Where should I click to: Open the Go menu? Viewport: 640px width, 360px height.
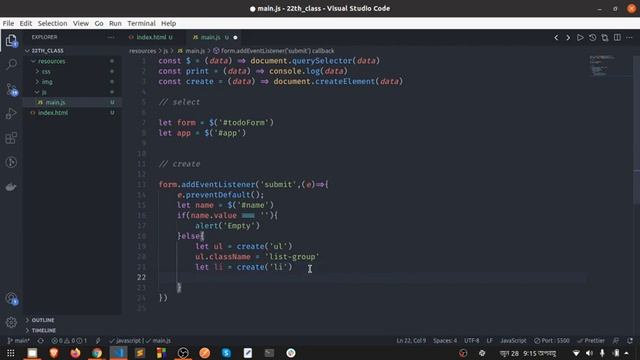point(99,23)
